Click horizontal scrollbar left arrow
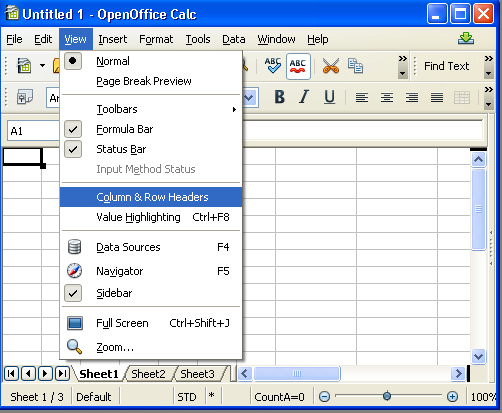 click(245, 374)
